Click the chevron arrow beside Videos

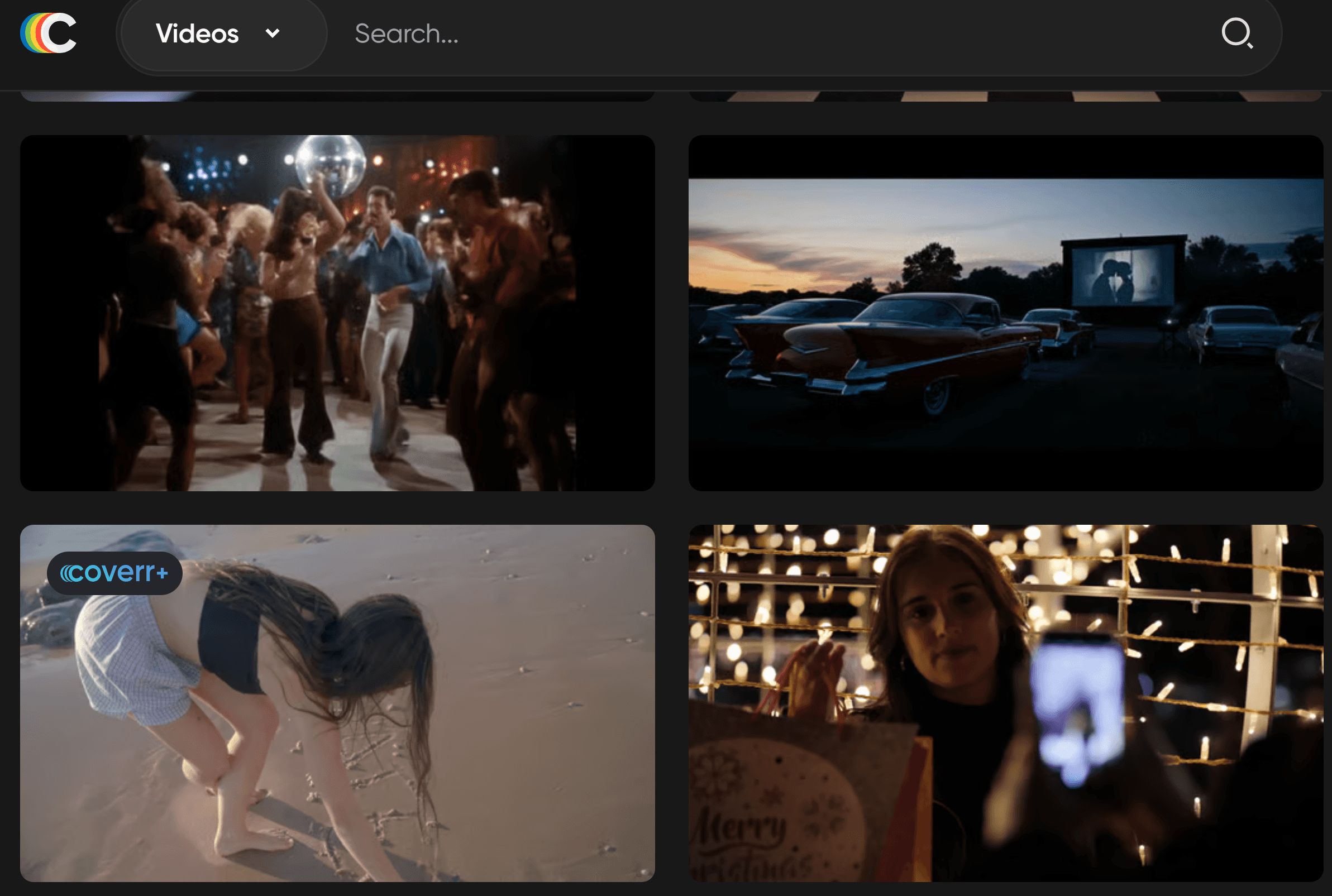tap(273, 33)
